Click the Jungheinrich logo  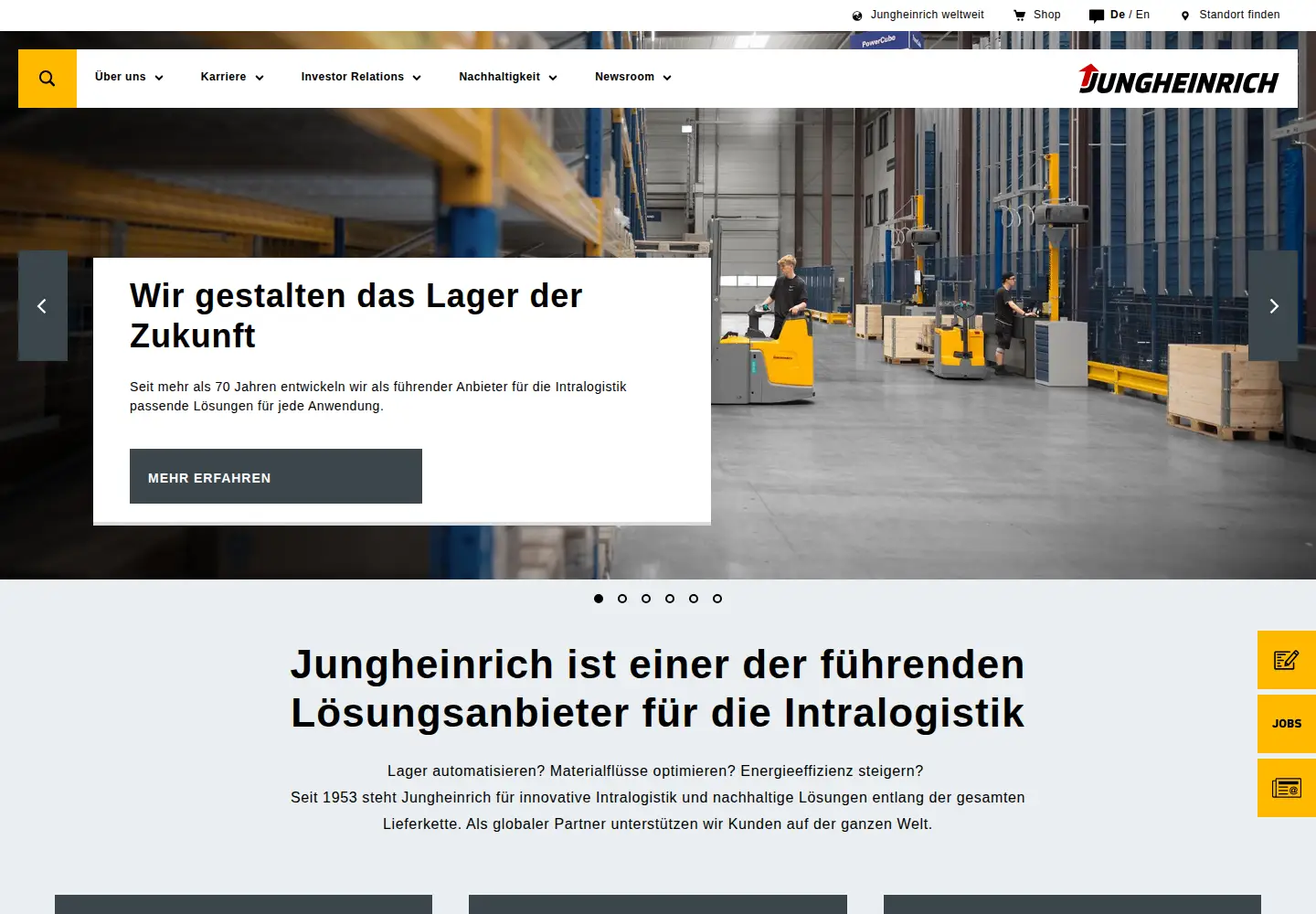pos(1178,80)
